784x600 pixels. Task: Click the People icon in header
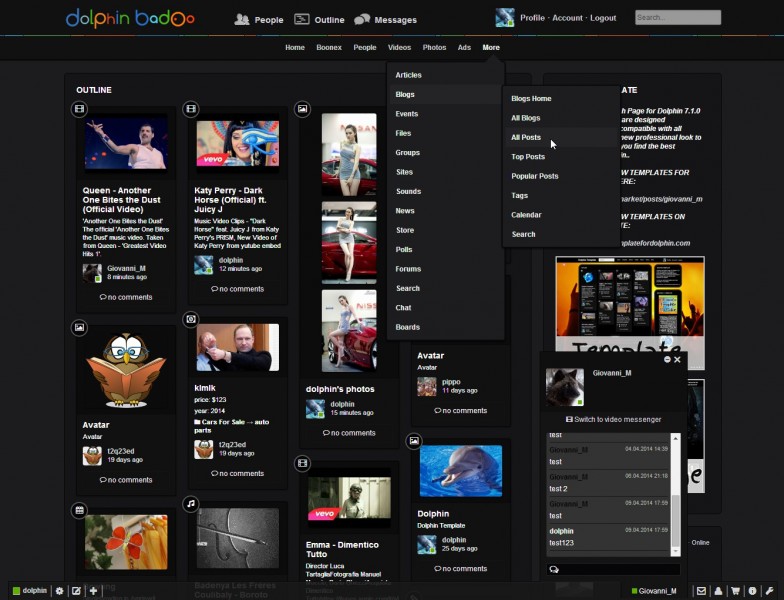(x=242, y=20)
